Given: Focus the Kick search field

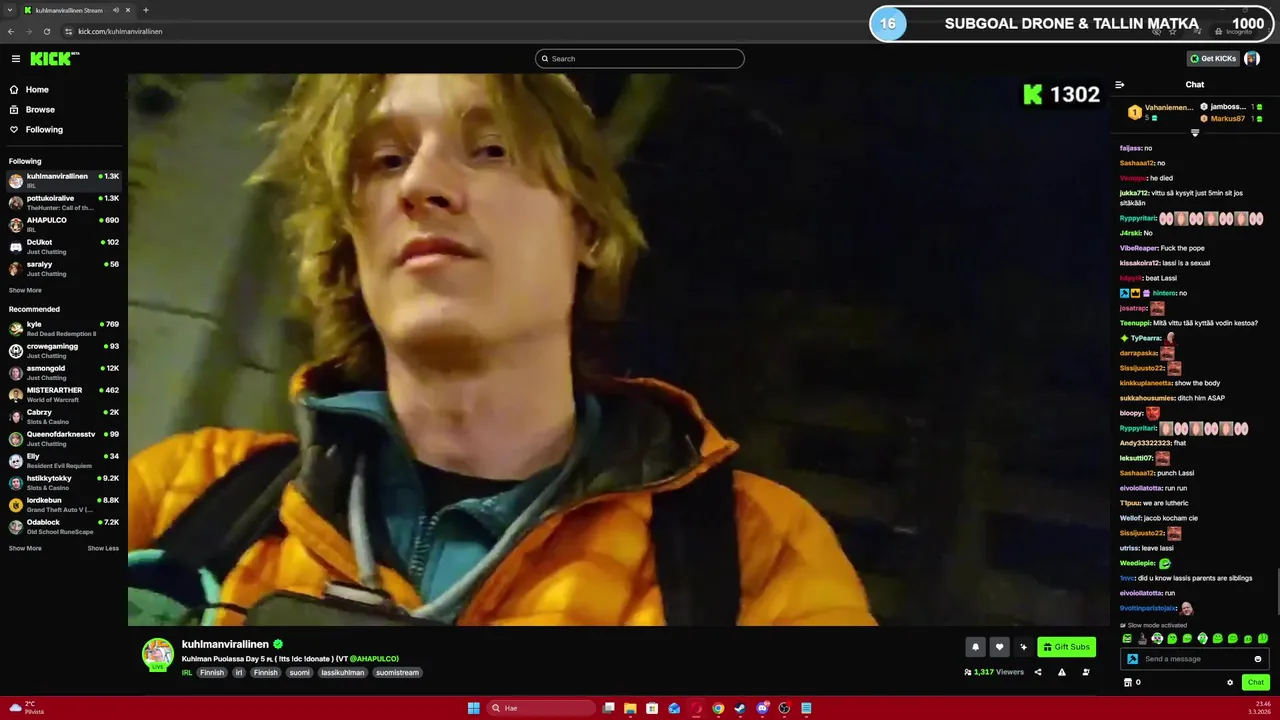Looking at the screenshot, I should pyautogui.click(x=640, y=59).
